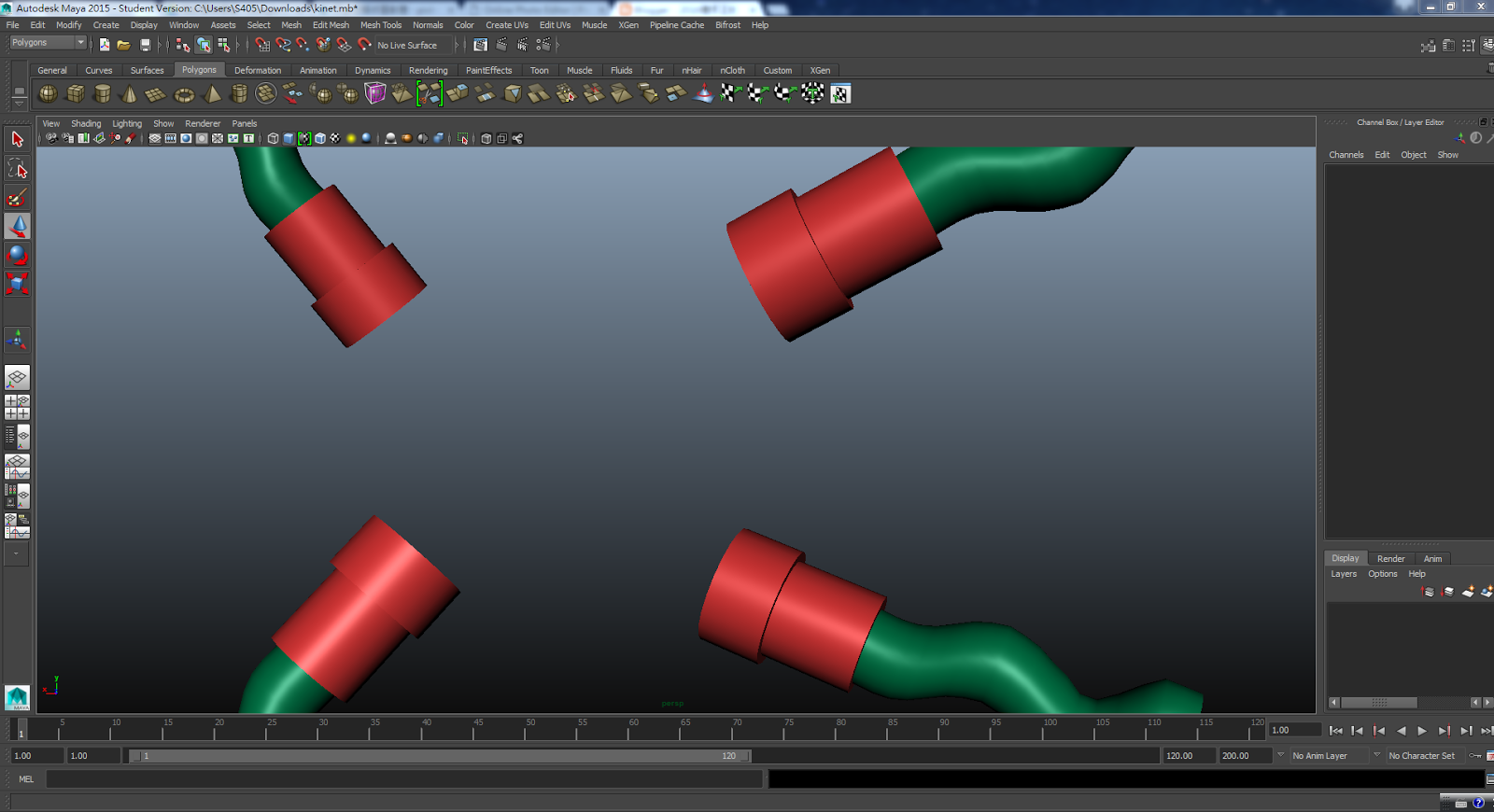The width and height of the screenshot is (1494, 812).
Task: Click the Open Scene folder icon
Action: (124, 45)
